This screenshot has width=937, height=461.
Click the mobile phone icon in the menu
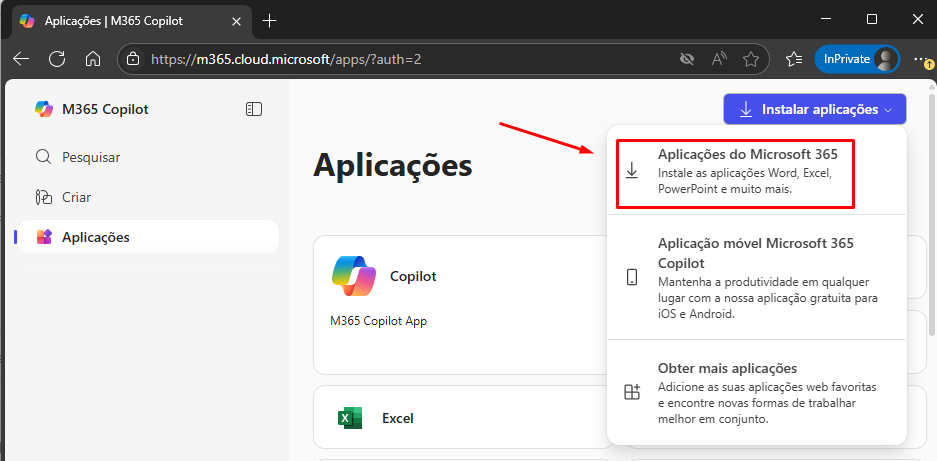tap(632, 277)
